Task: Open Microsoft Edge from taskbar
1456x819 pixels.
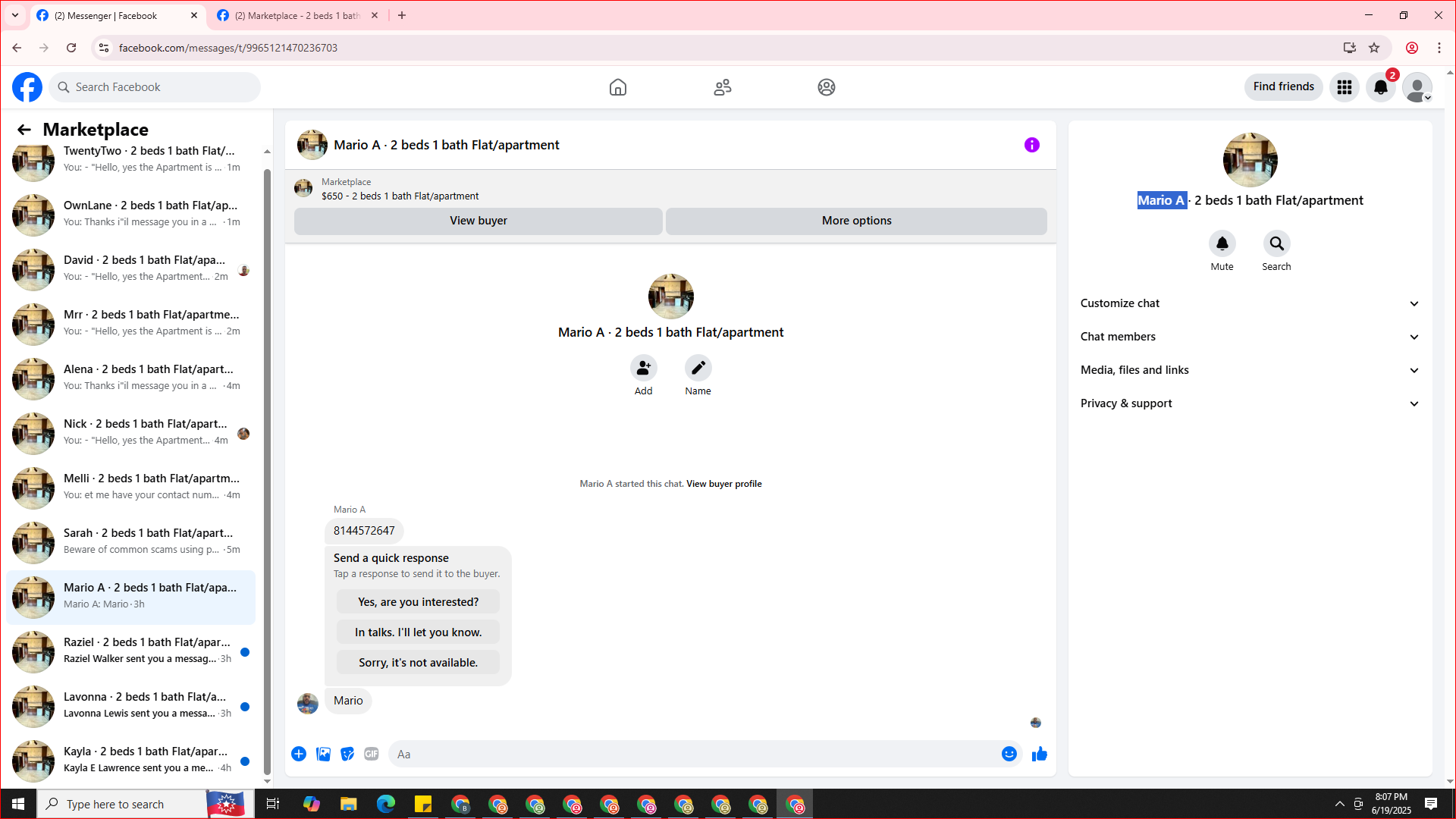Action: pyautogui.click(x=386, y=804)
